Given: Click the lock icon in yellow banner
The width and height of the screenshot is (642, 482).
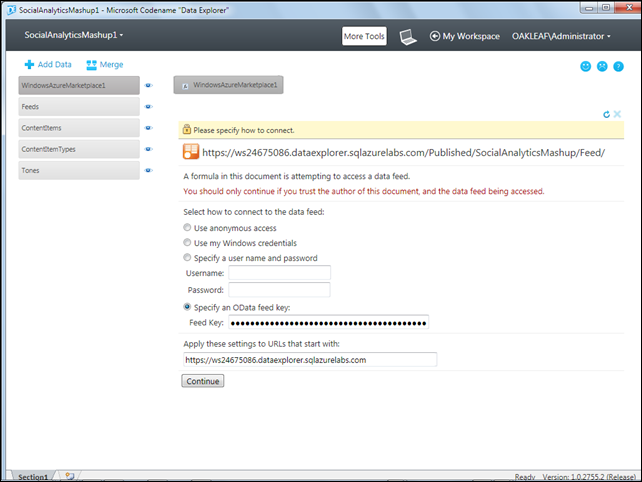Looking at the screenshot, I should (x=187, y=129).
